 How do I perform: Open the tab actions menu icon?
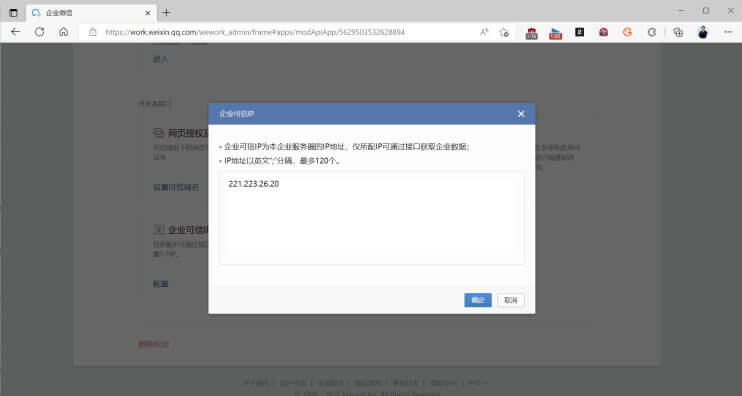coord(13,13)
